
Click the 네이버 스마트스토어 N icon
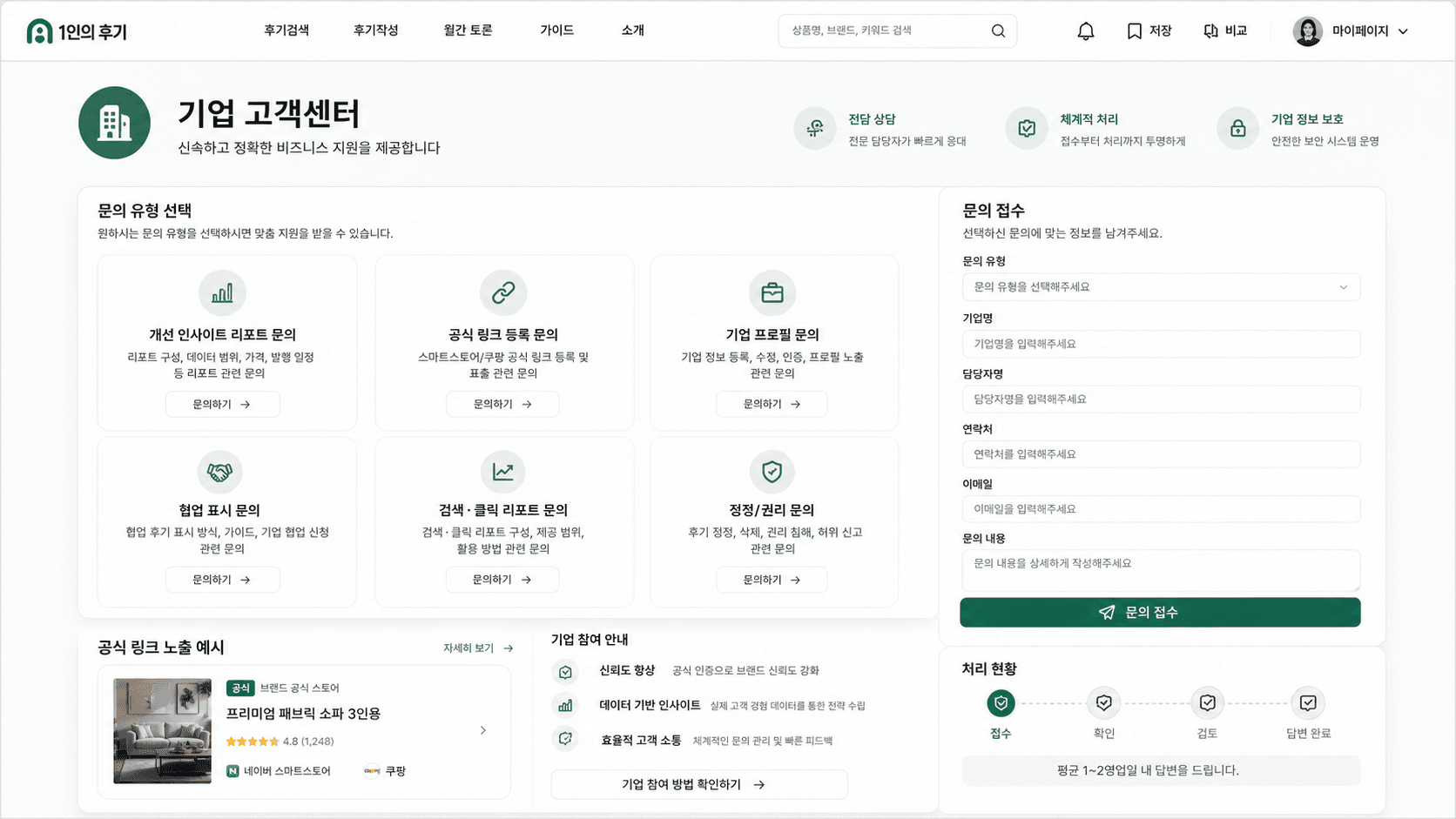(x=233, y=771)
